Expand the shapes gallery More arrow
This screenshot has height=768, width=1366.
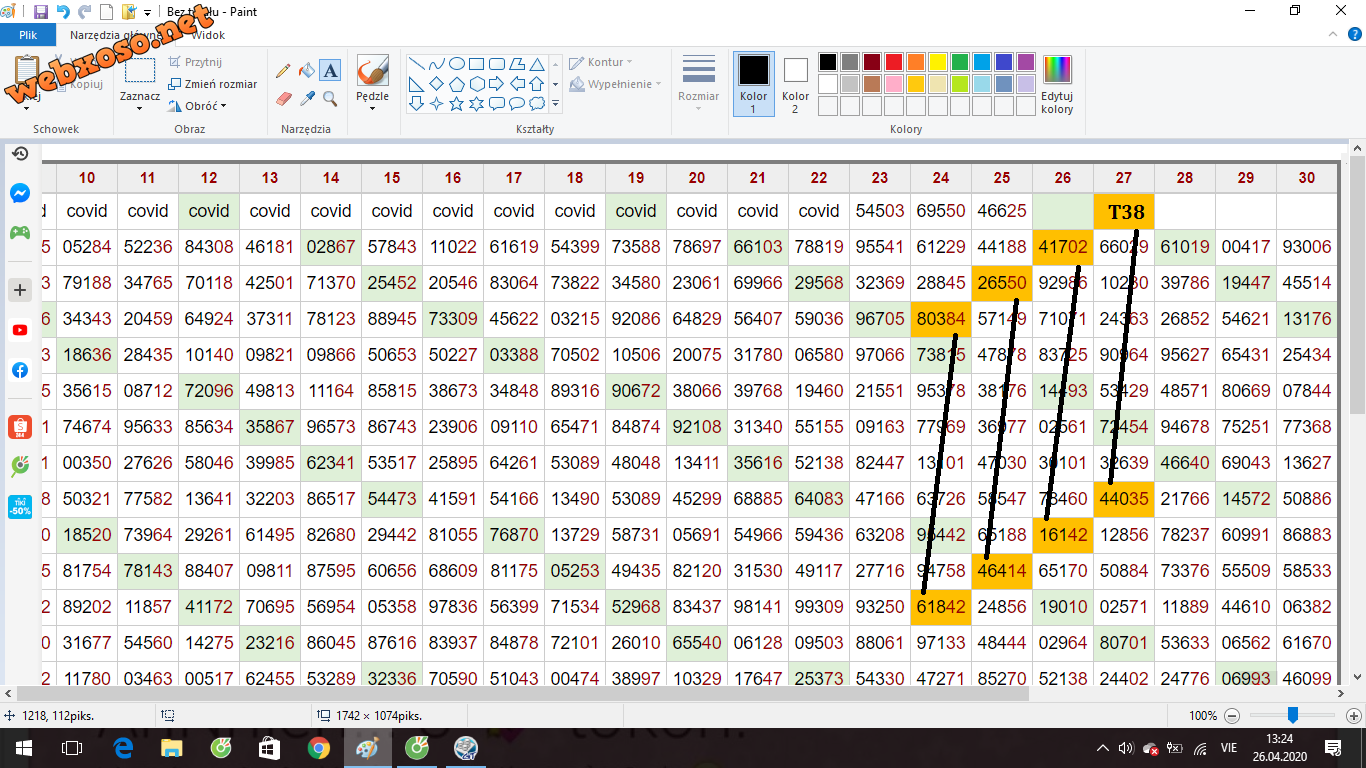tap(556, 103)
